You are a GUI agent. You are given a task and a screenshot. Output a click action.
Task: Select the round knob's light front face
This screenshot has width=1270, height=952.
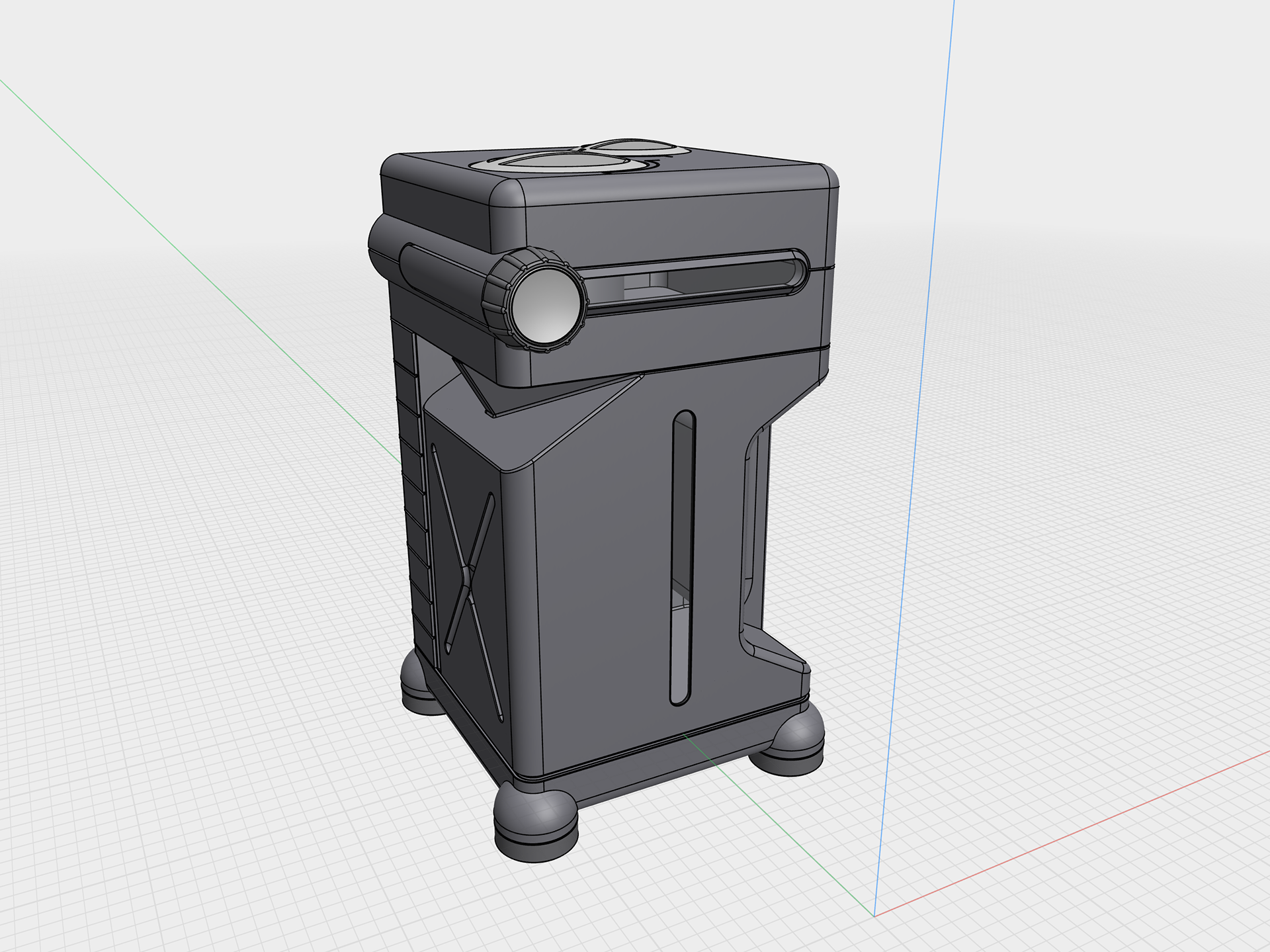click(x=546, y=306)
